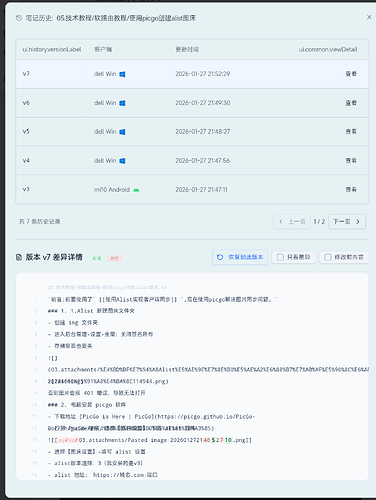The width and height of the screenshot is (376, 500).
Task: Click timestamp 2026-01-27 21:49:30
Action: click(203, 103)
